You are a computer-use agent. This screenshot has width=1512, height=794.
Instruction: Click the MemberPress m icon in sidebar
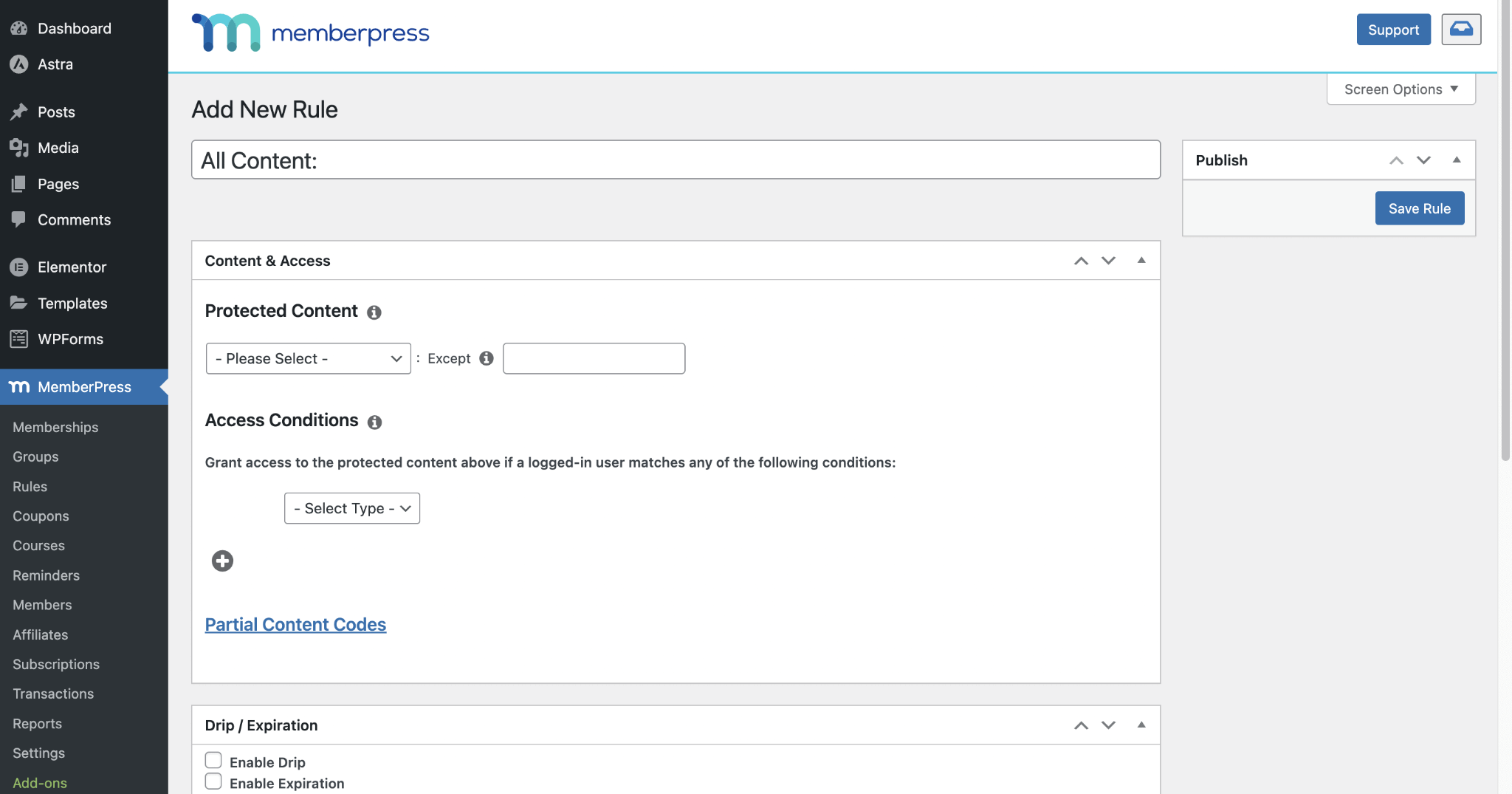coord(19,387)
